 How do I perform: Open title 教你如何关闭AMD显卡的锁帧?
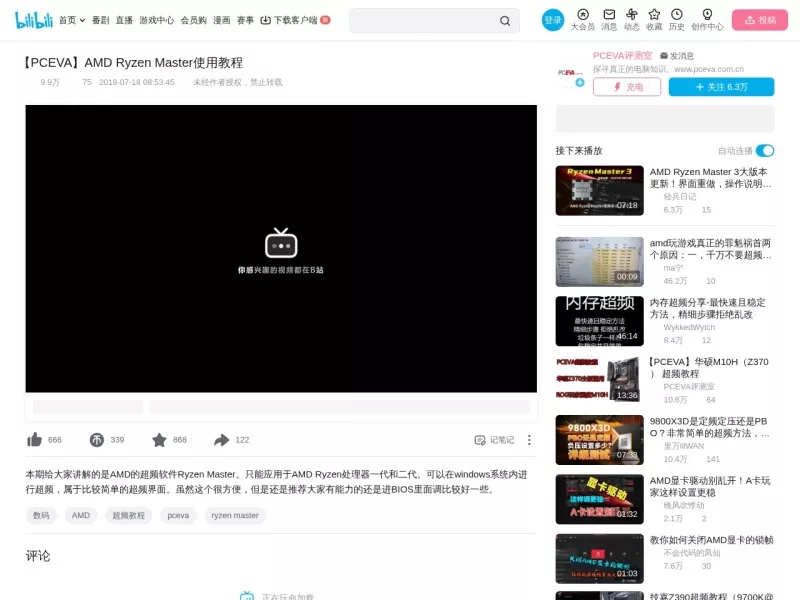coord(712,540)
